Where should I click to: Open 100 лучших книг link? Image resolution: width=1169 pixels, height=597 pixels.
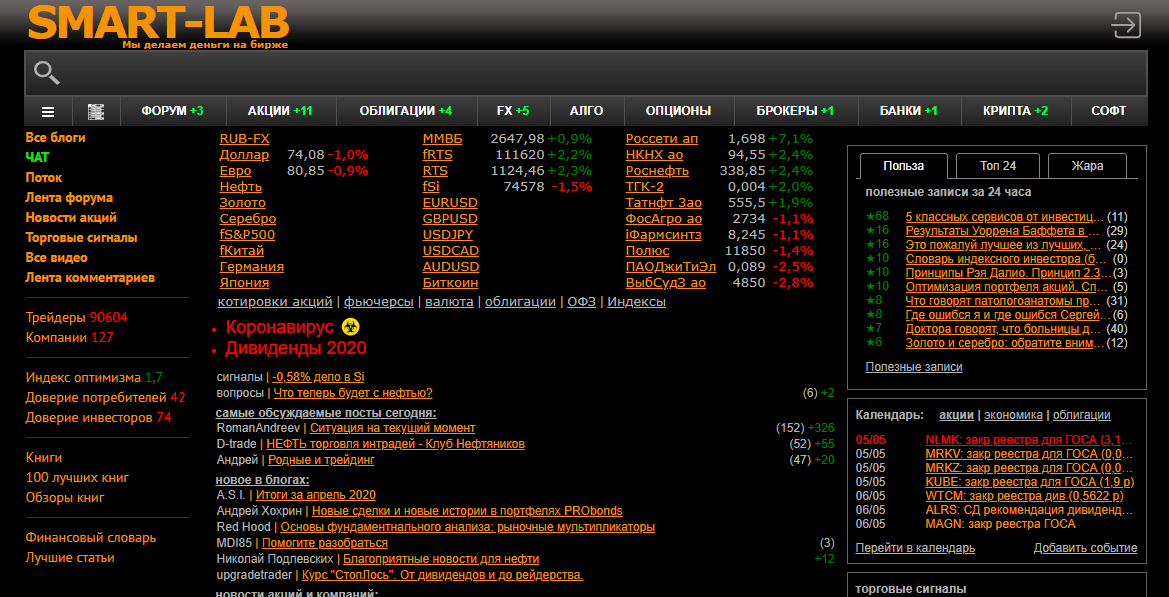(x=78, y=478)
